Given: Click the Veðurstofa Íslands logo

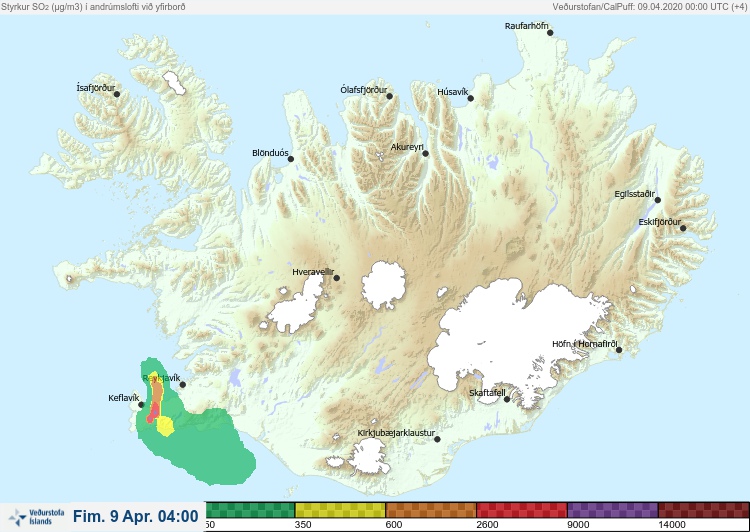Looking at the screenshot, I should (x=36, y=517).
